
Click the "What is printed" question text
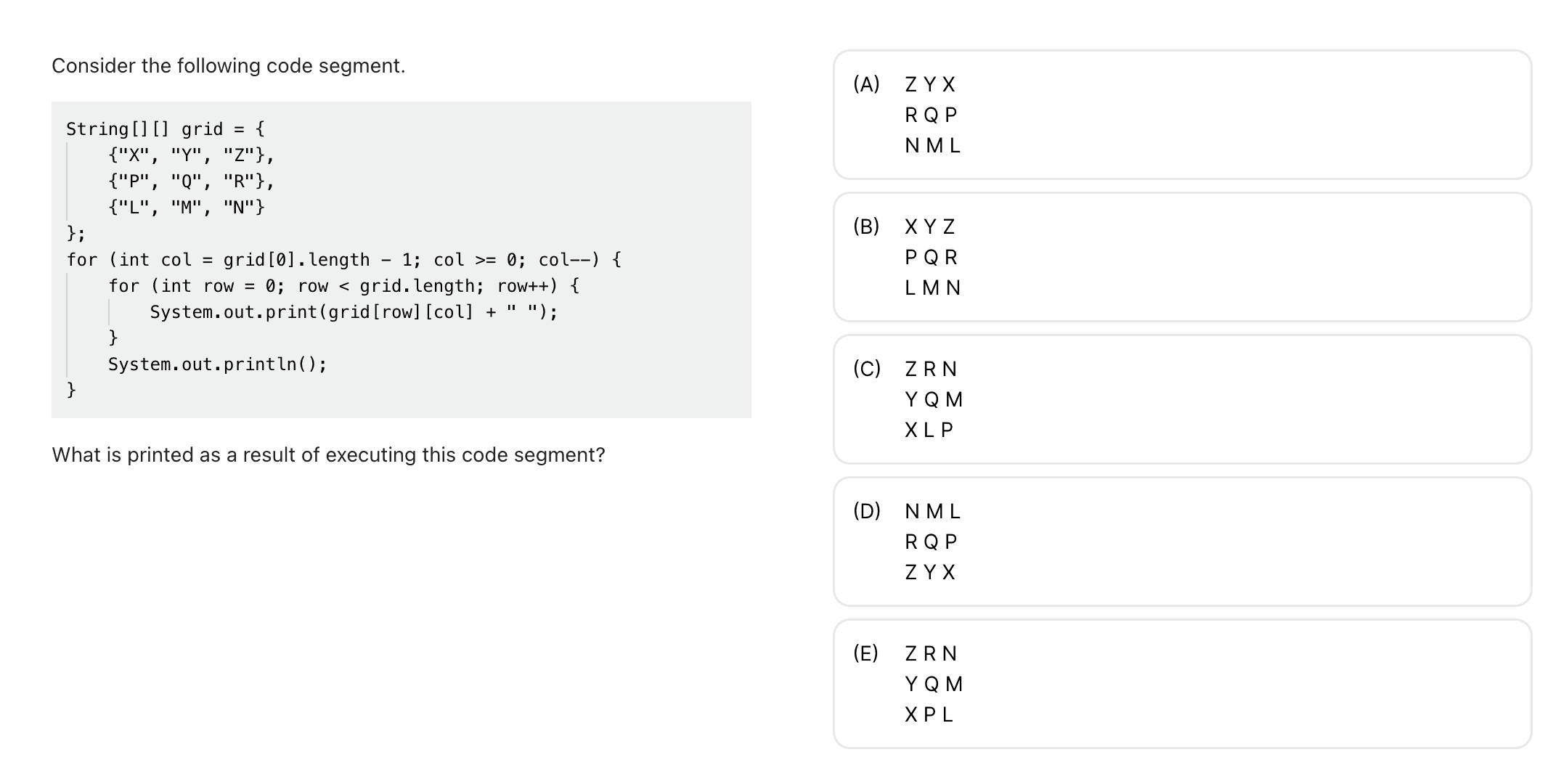(328, 455)
